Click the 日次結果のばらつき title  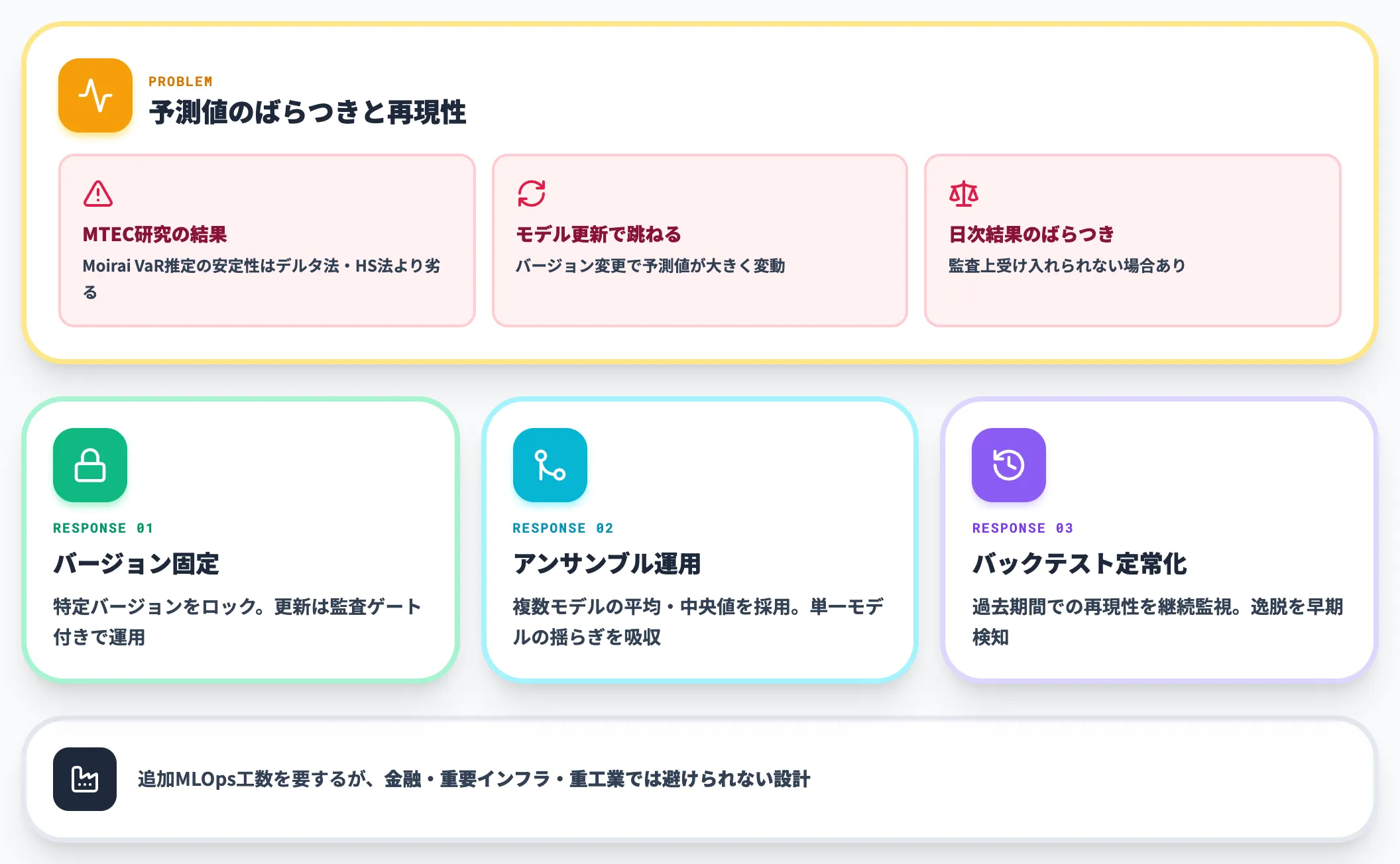(x=1031, y=235)
